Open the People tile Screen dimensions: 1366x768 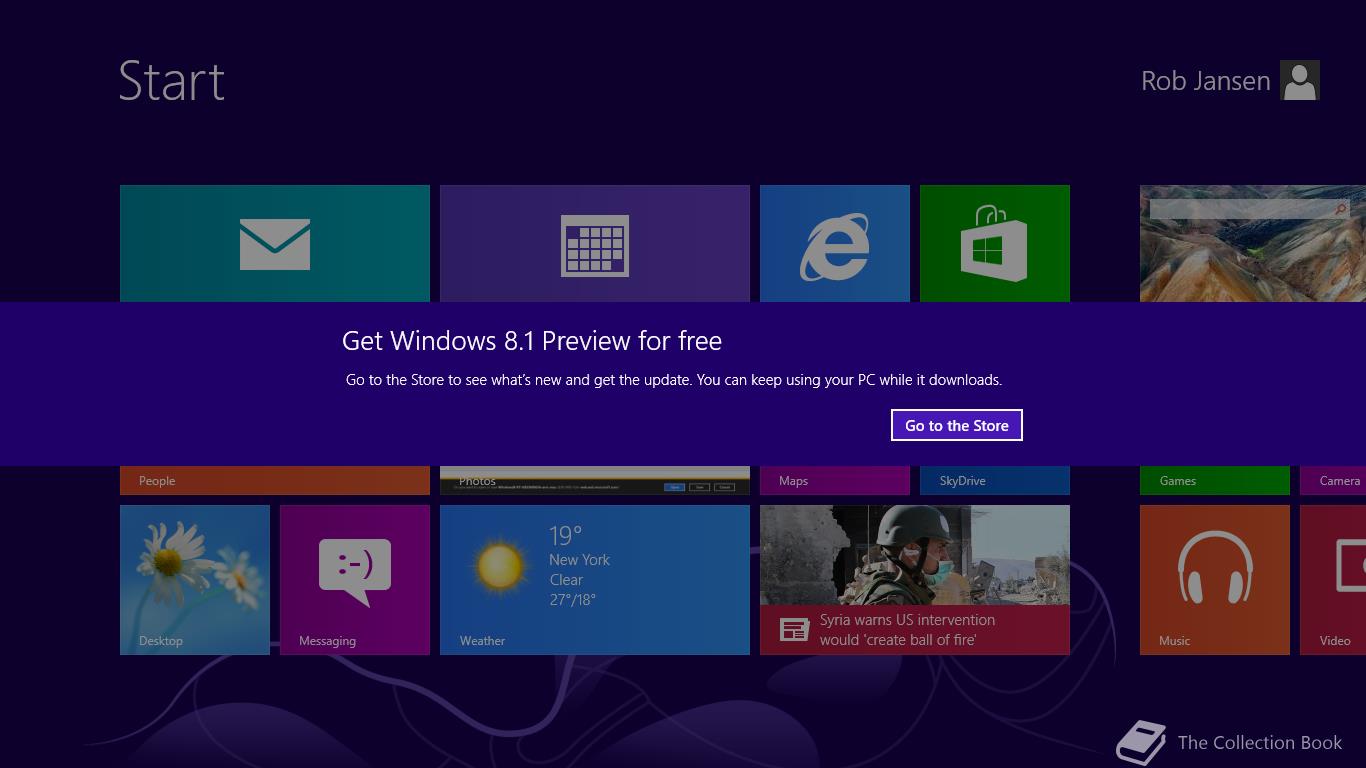pos(275,480)
